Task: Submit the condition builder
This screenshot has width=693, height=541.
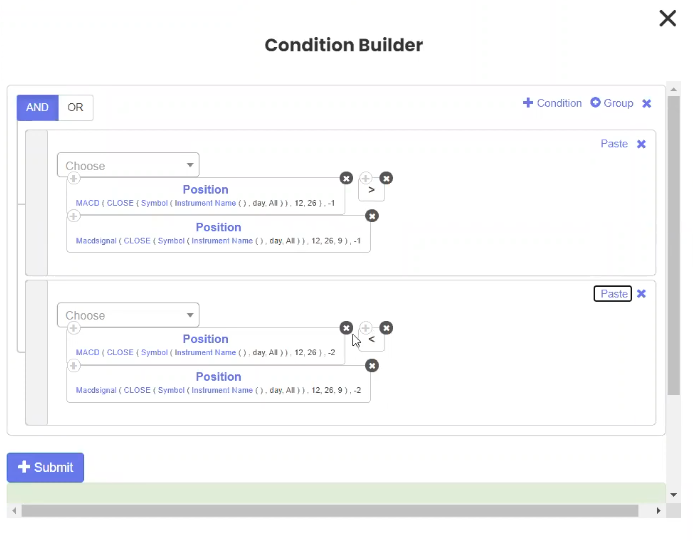Action: pos(45,467)
